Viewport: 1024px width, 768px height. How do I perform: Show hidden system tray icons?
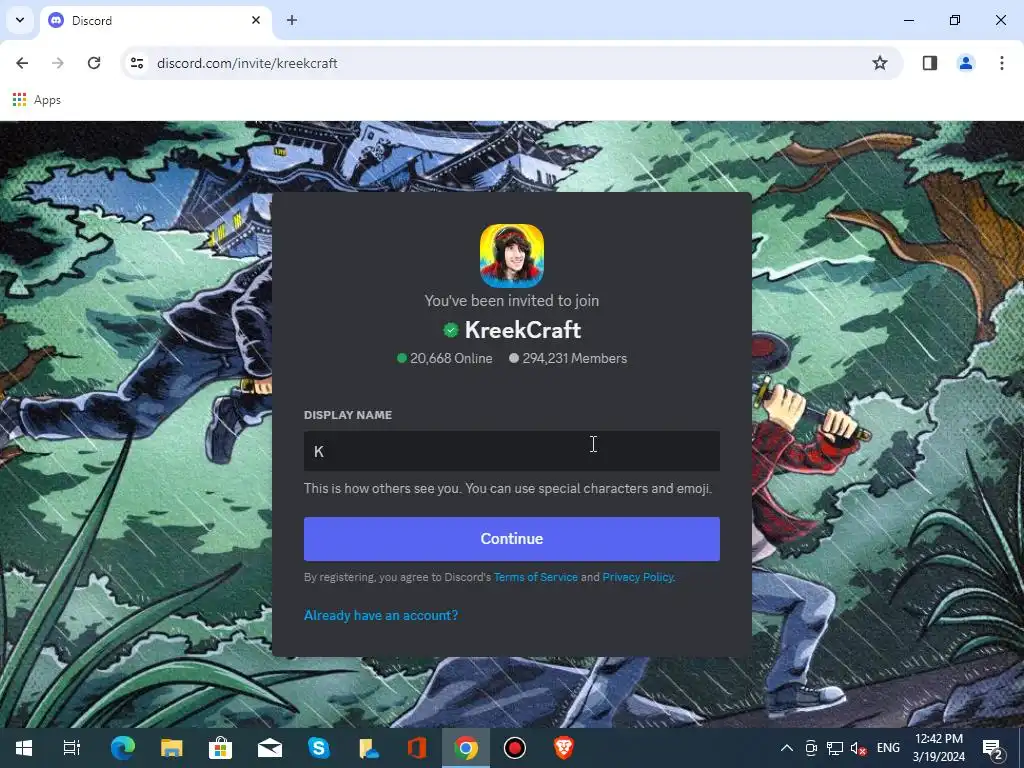pyautogui.click(x=787, y=748)
